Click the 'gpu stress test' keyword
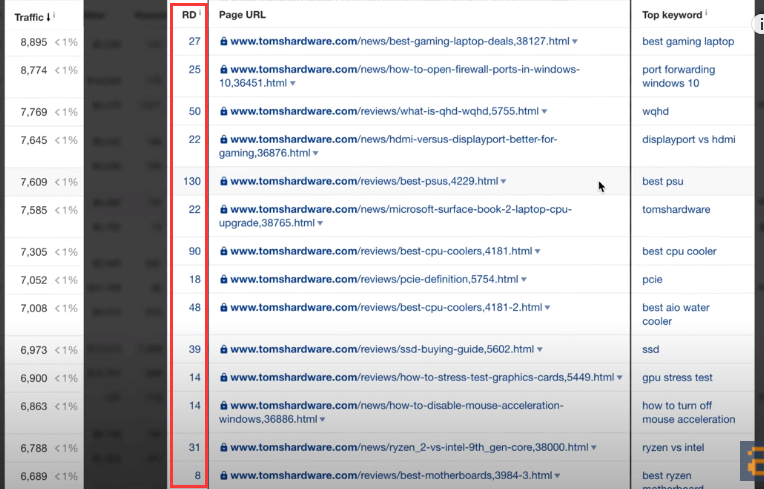The width and height of the screenshot is (764, 489). point(677,378)
